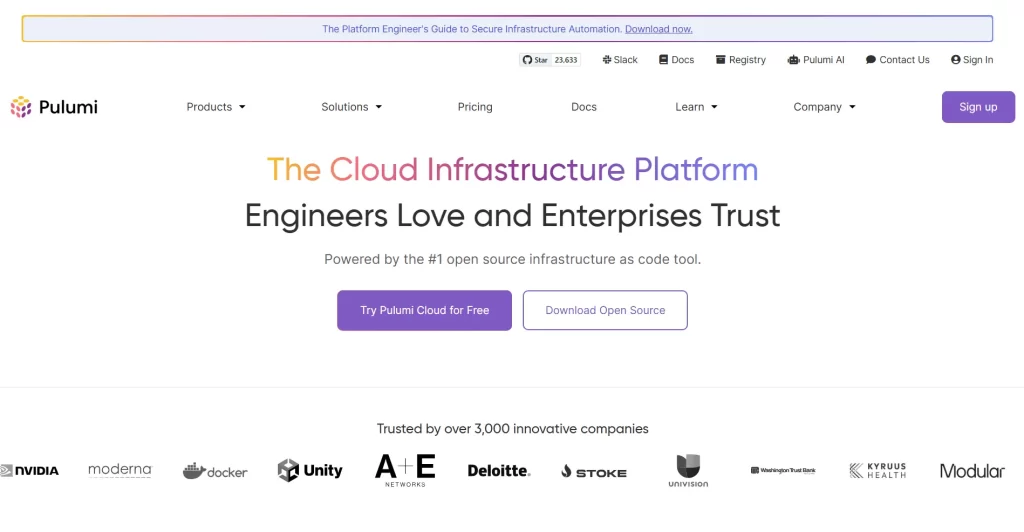Image resolution: width=1024 pixels, height=532 pixels.
Task: Open the Registry link text
Action: 747,59
